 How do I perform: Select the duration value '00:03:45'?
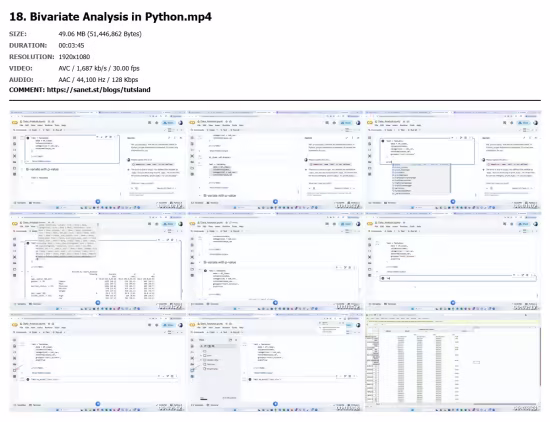click(71, 46)
